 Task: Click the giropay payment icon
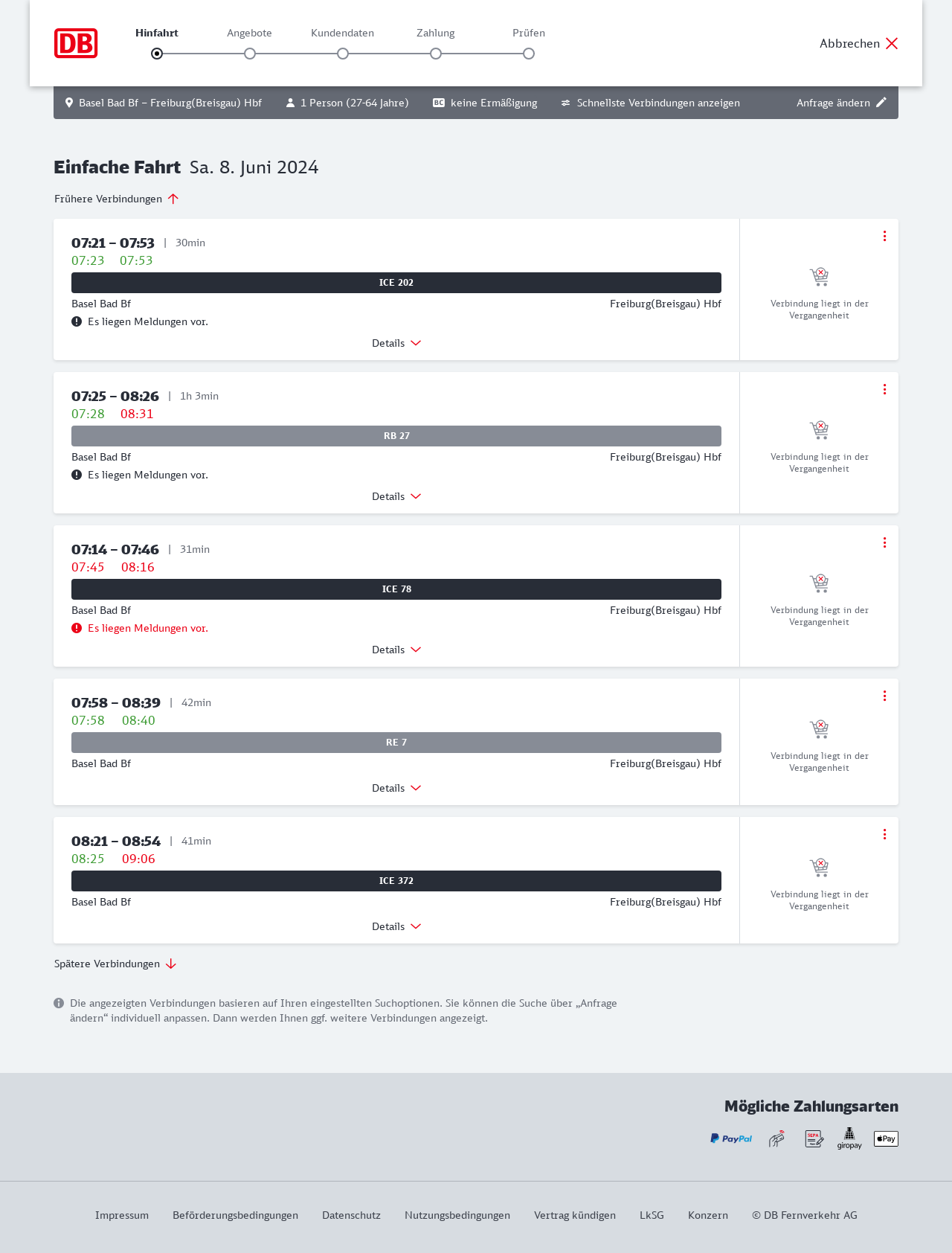coord(849,1138)
